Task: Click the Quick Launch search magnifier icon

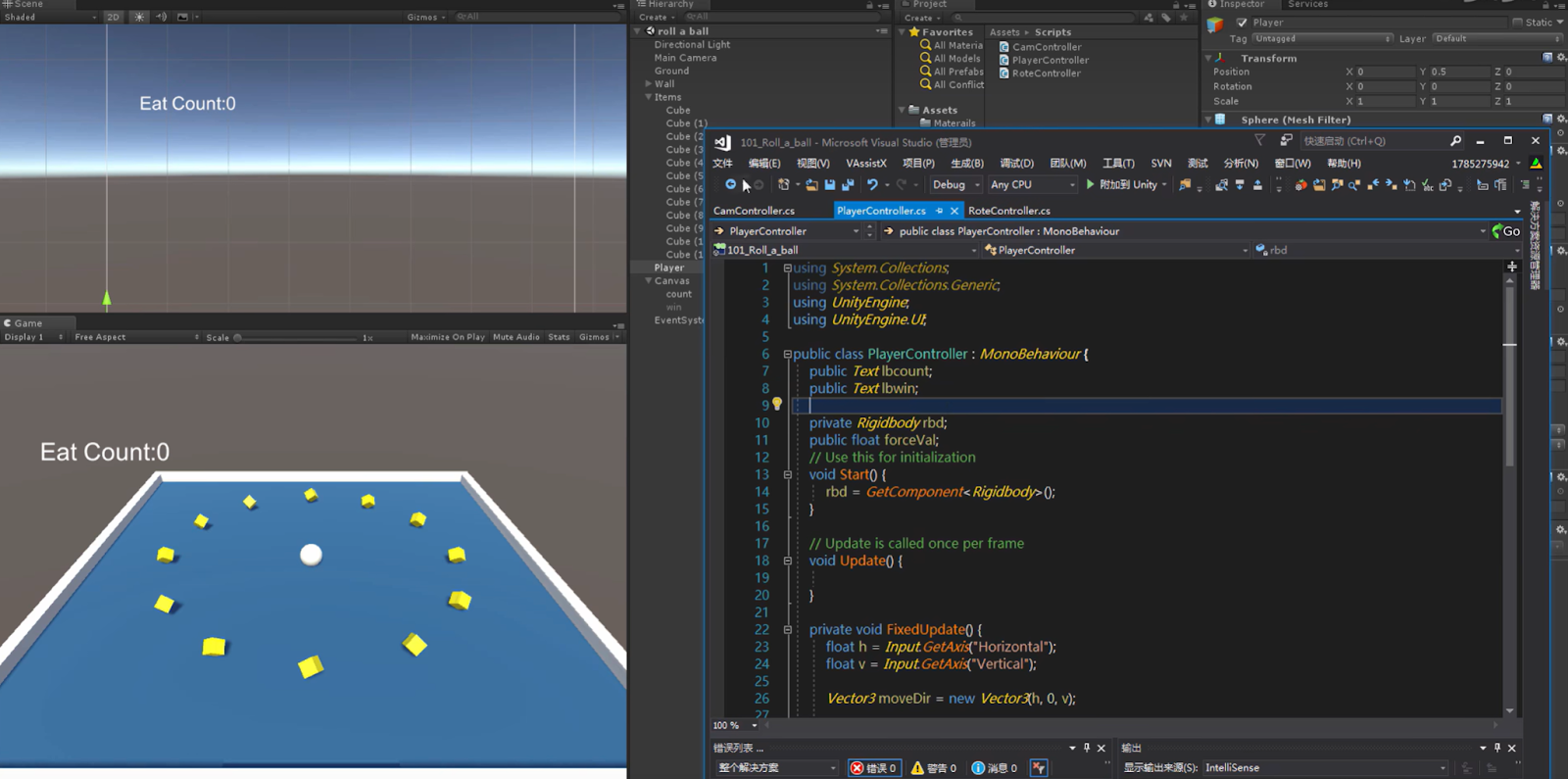Action: pyautogui.click(x=1455, y=141)
